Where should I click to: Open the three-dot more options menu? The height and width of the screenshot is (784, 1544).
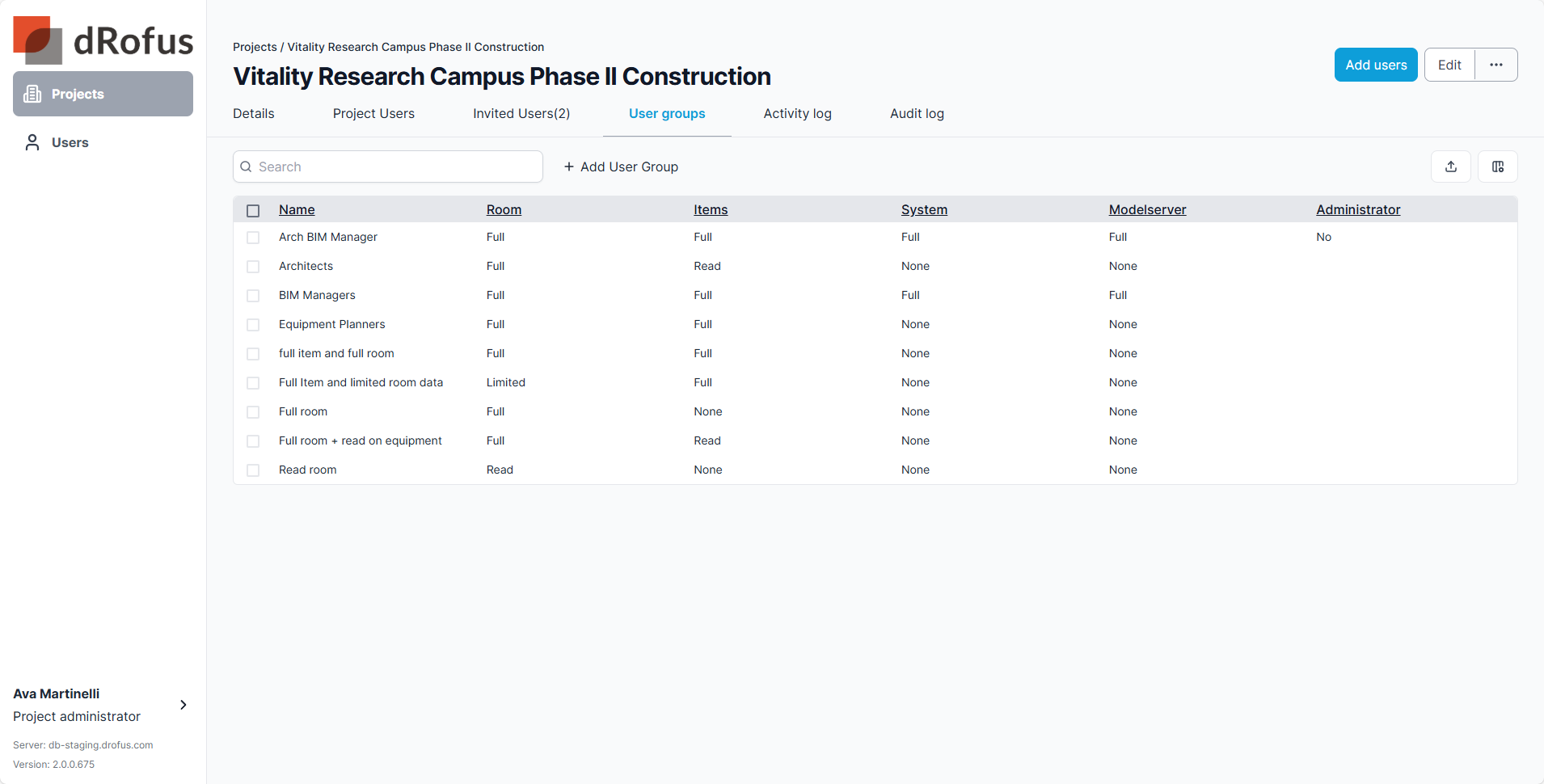point(1495,65)
